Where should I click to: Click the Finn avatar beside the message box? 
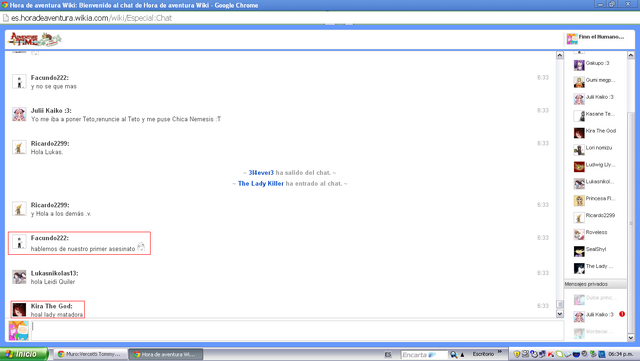click(19, 330)
